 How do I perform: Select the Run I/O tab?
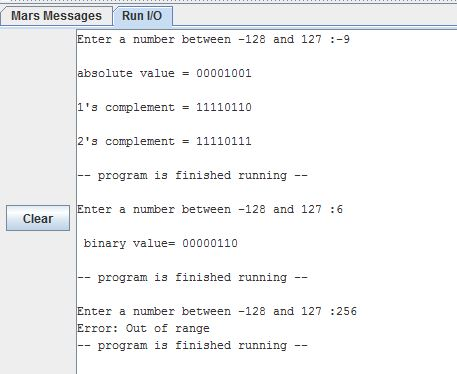point(142,16)
